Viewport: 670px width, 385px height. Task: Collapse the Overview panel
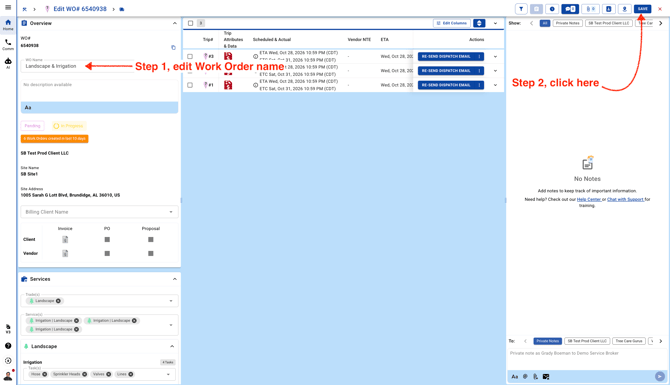pos(174,23)
